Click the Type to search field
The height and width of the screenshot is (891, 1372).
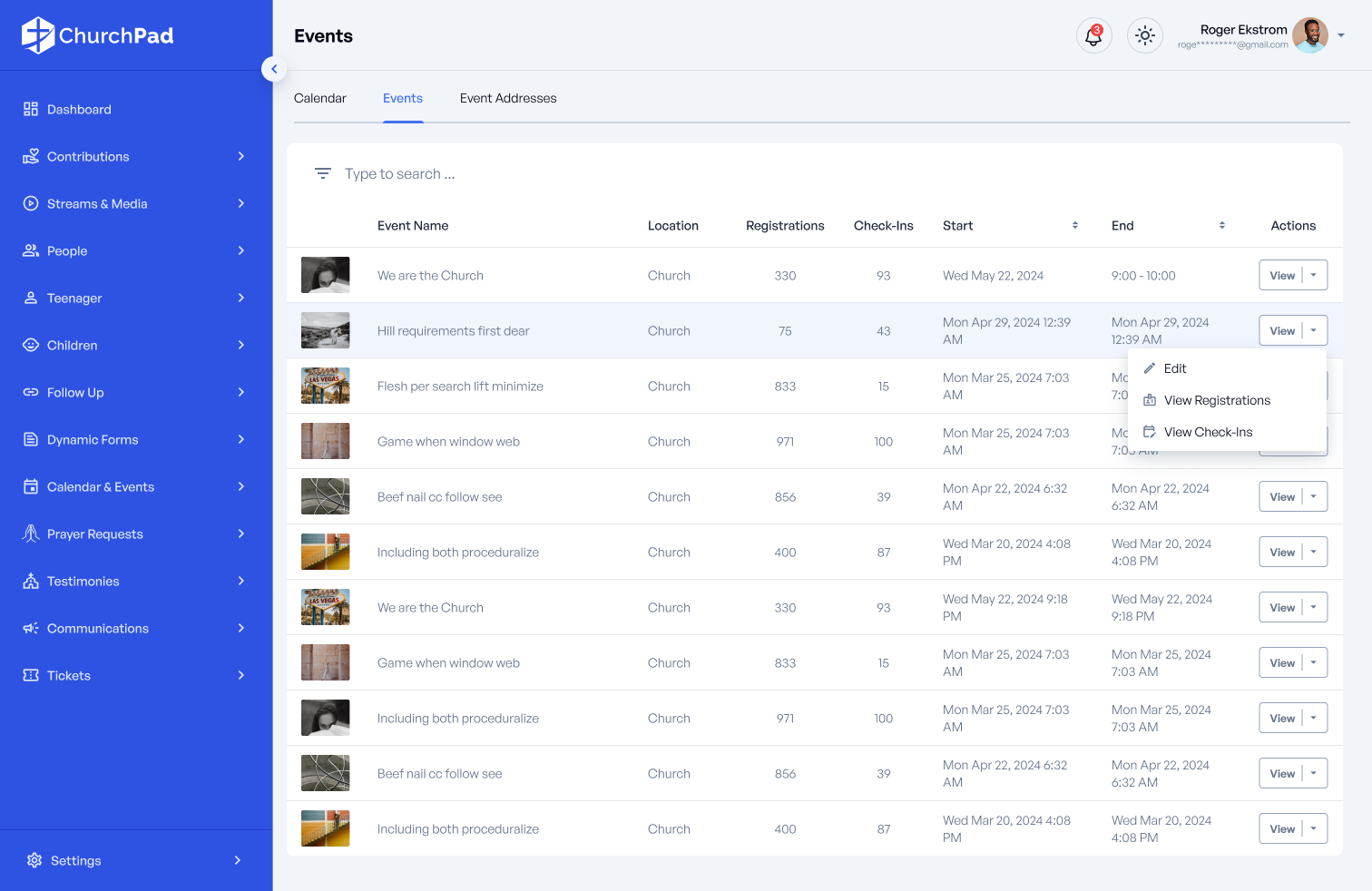point(399,174)
